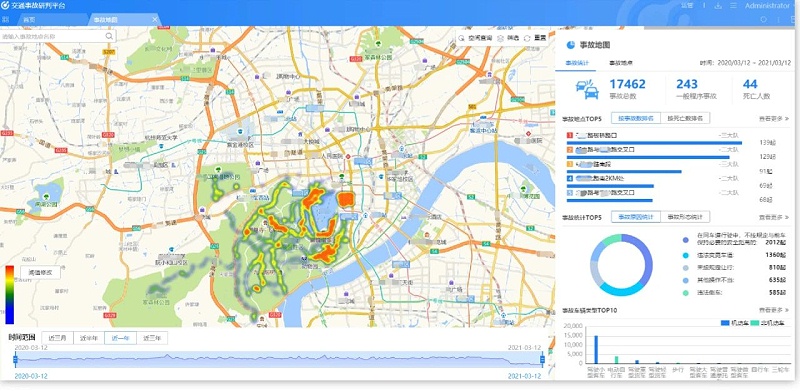Click the 筛选 filter tool
The height and width of the screenshot is (391, 800).
click(x=509, y=38)
